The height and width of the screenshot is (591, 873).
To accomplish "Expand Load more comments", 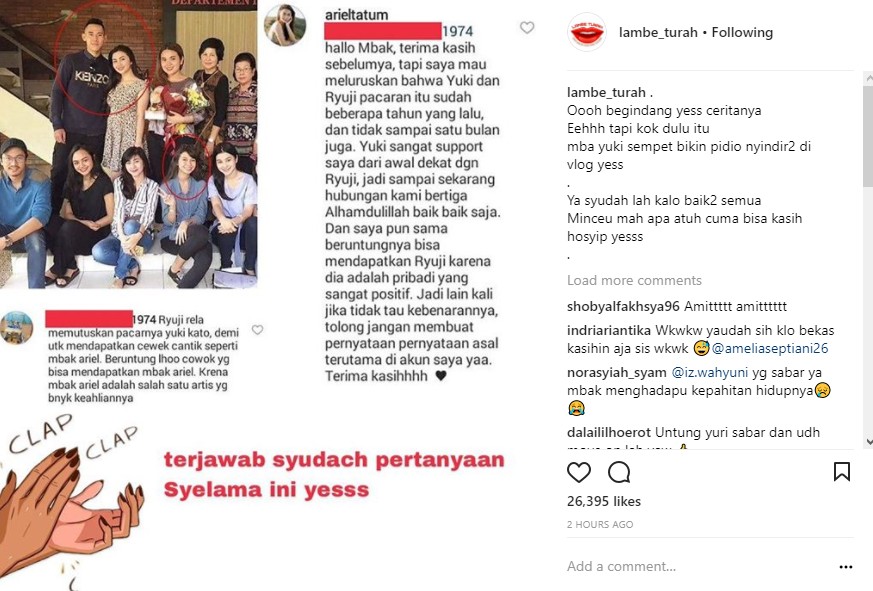I will (634, 280).
